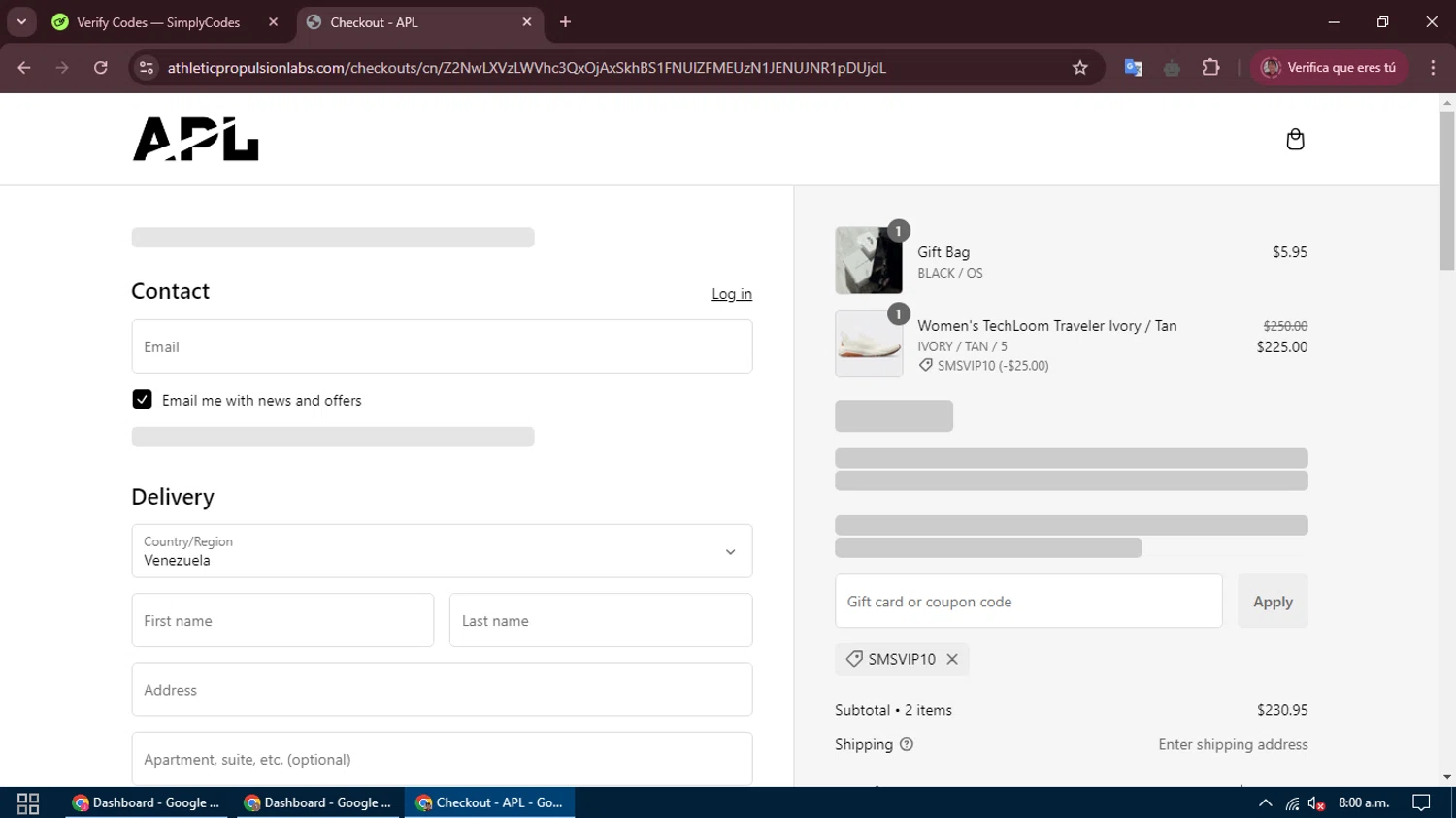Open the Windows notification center
Screen dimensions: 1456x818
(1421, 802)
